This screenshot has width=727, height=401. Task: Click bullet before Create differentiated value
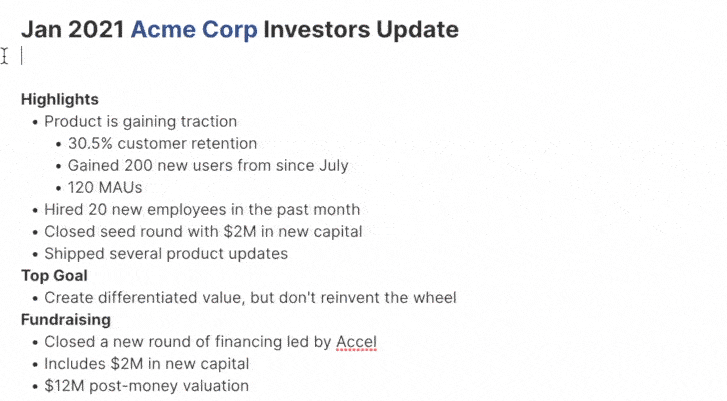pos(35,299)
